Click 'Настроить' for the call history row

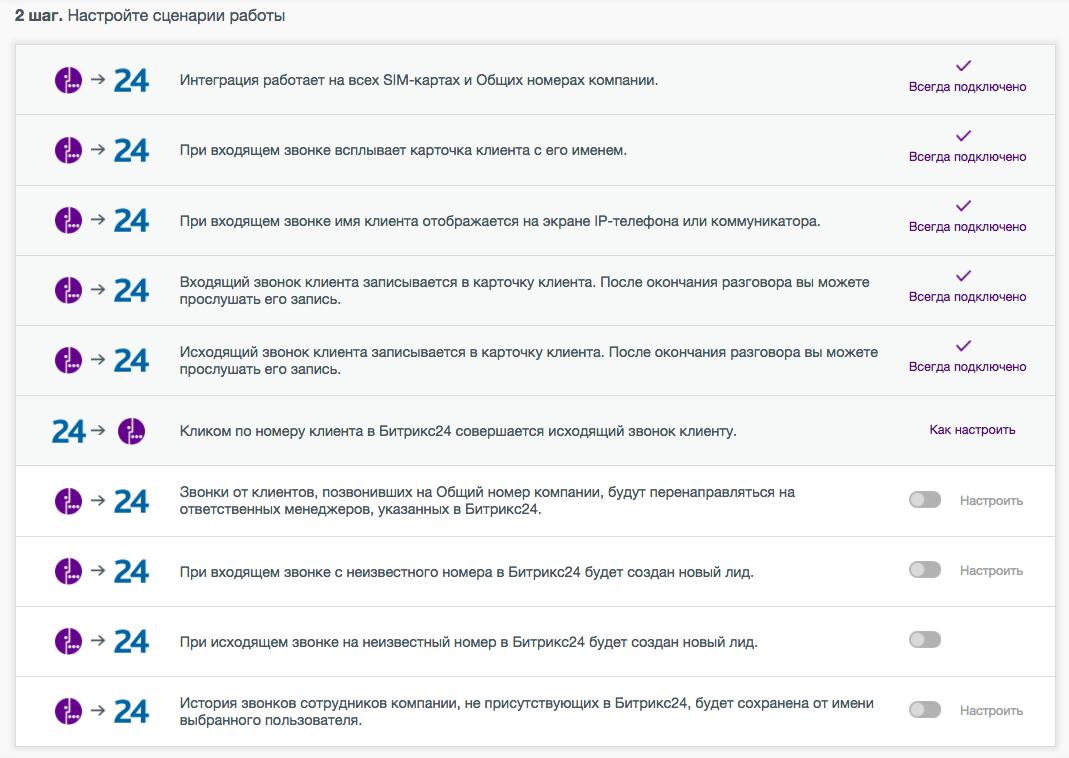tap(991, 710)
